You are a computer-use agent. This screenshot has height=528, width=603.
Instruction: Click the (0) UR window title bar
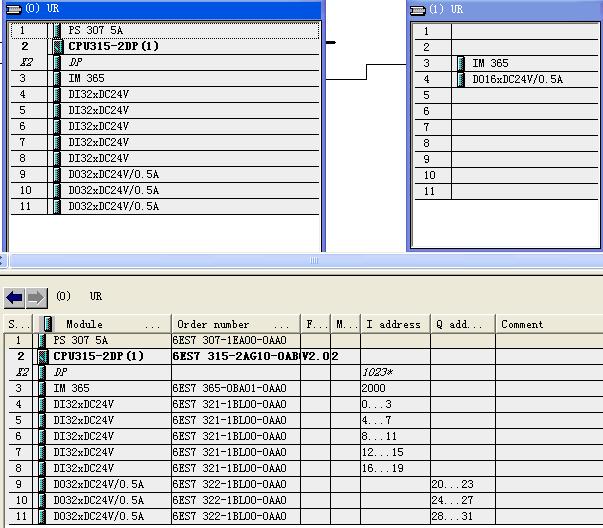(163, 9)
